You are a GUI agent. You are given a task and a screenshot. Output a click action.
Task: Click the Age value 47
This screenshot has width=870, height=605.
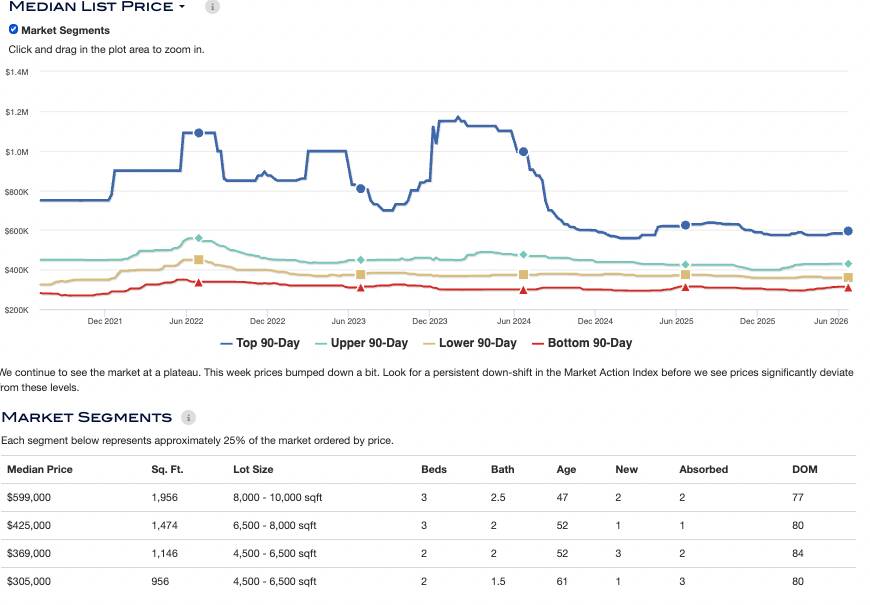(562, 497)
